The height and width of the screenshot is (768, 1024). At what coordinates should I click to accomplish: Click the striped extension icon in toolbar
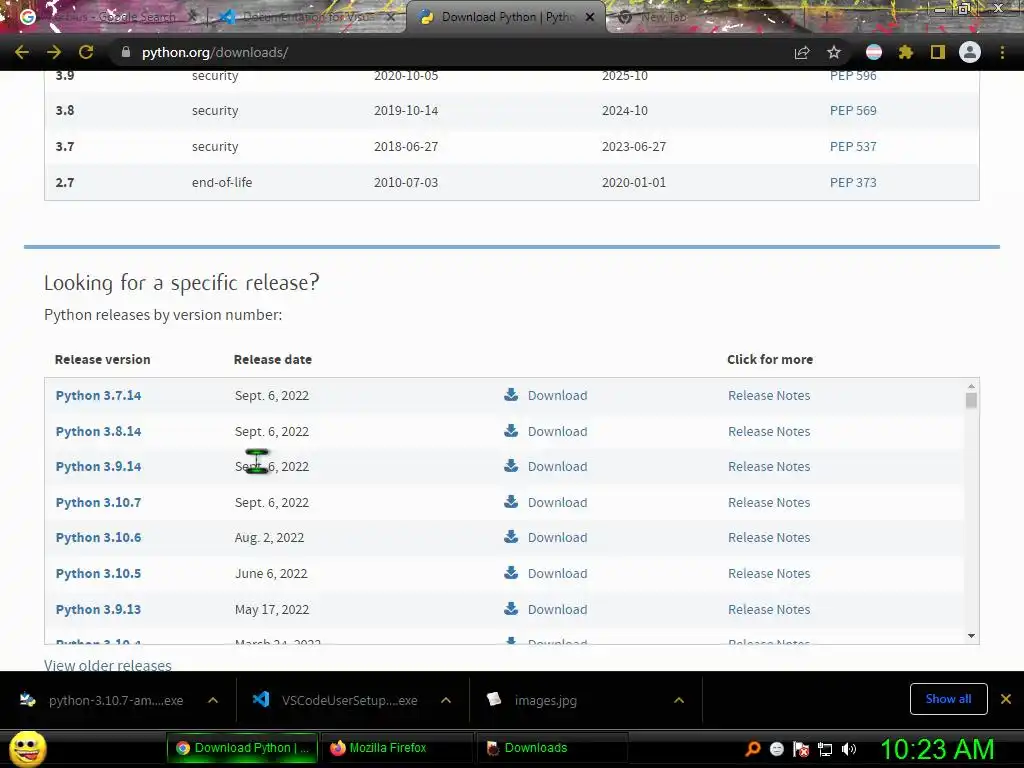pos(874,52)
